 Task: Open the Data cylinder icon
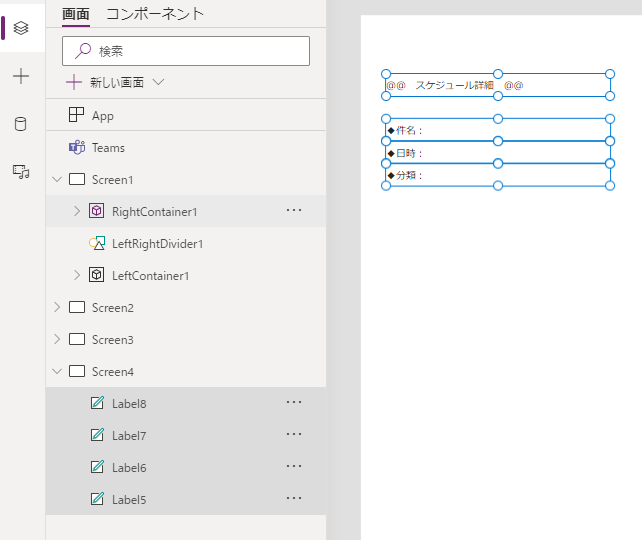click(x=21, y=124)
